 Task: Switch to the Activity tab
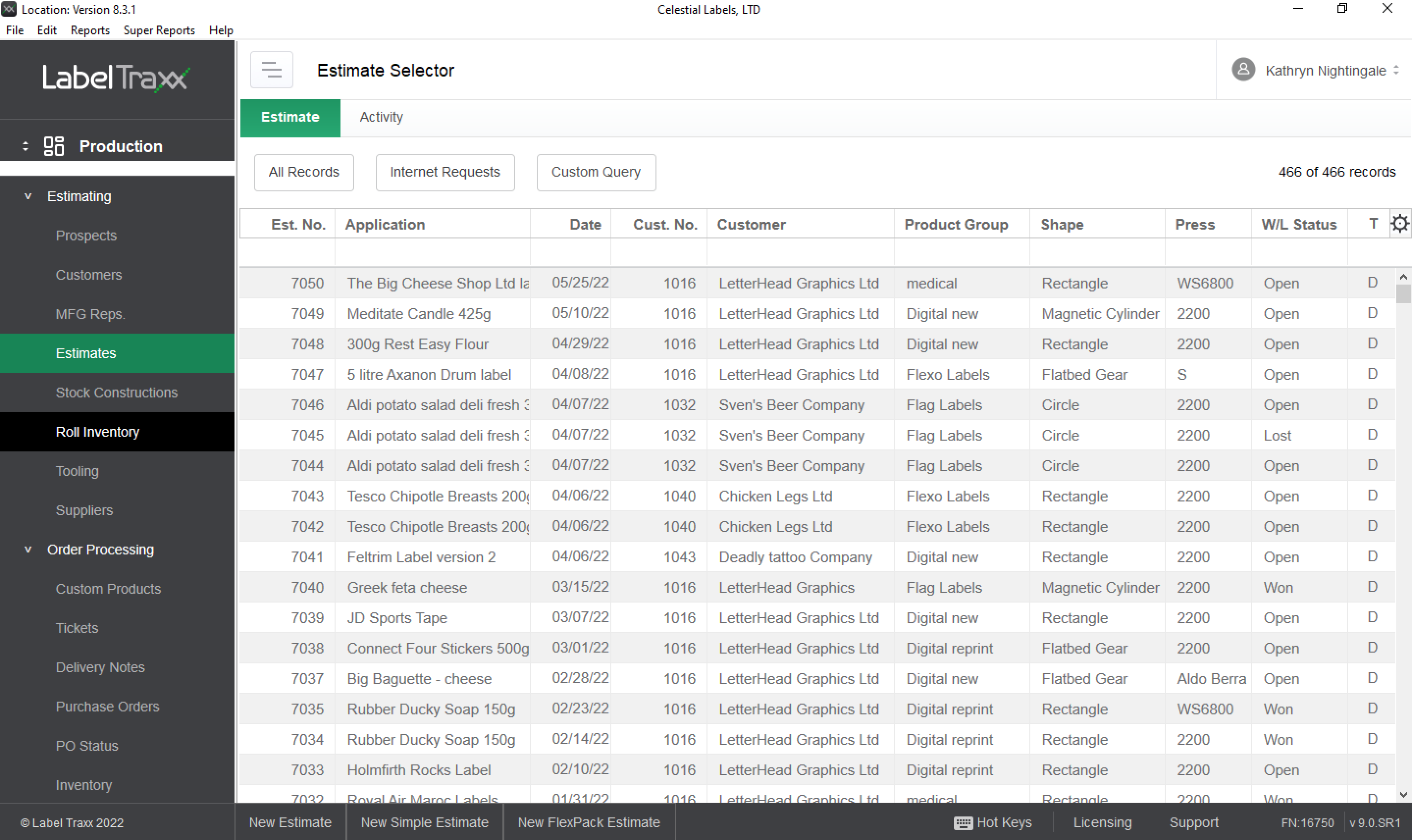click(381, 117)
